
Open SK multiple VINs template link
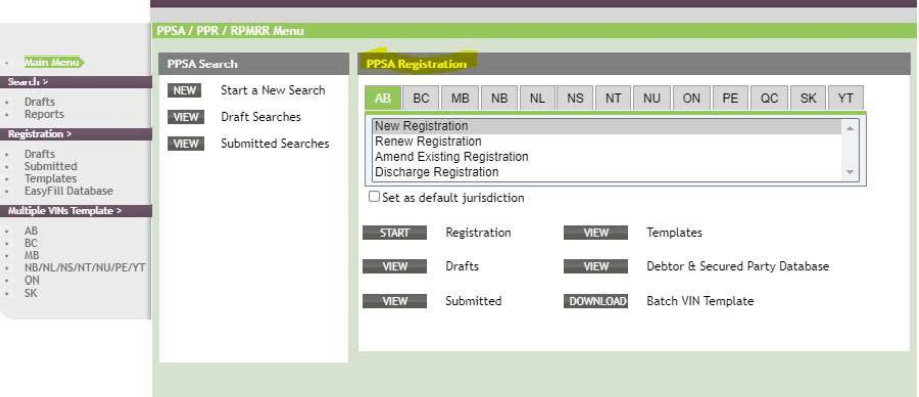30,293
